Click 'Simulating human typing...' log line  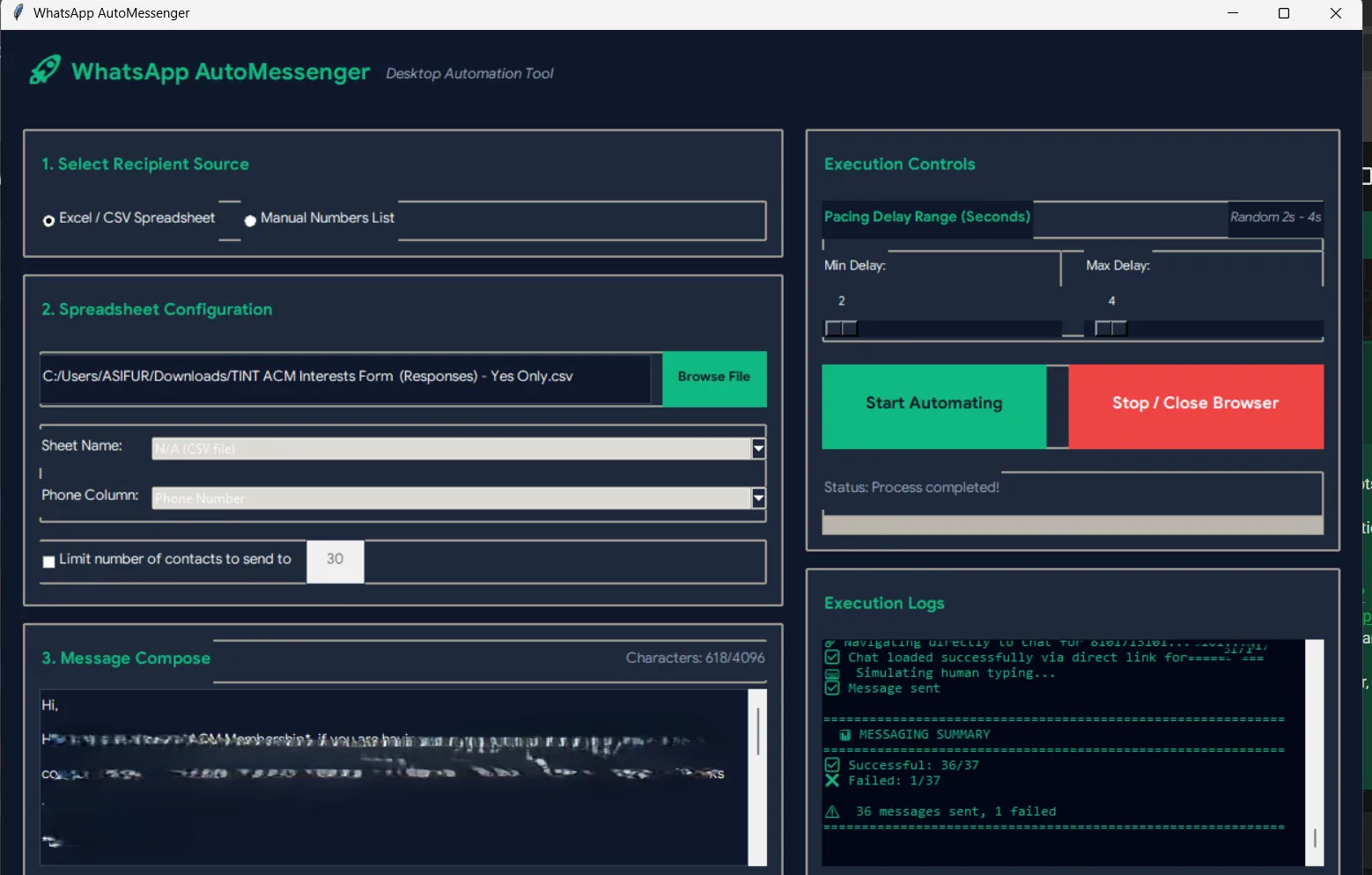[940, 673]
